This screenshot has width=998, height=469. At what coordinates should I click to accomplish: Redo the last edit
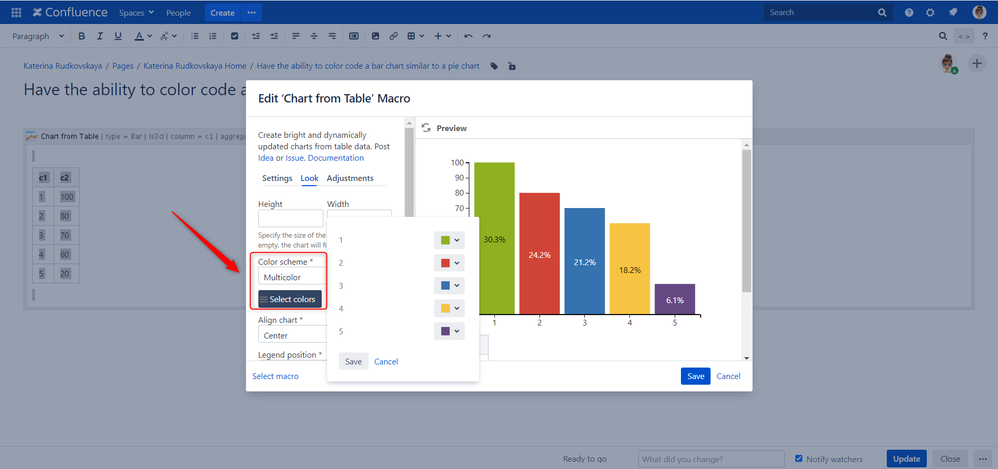[487, 36]
